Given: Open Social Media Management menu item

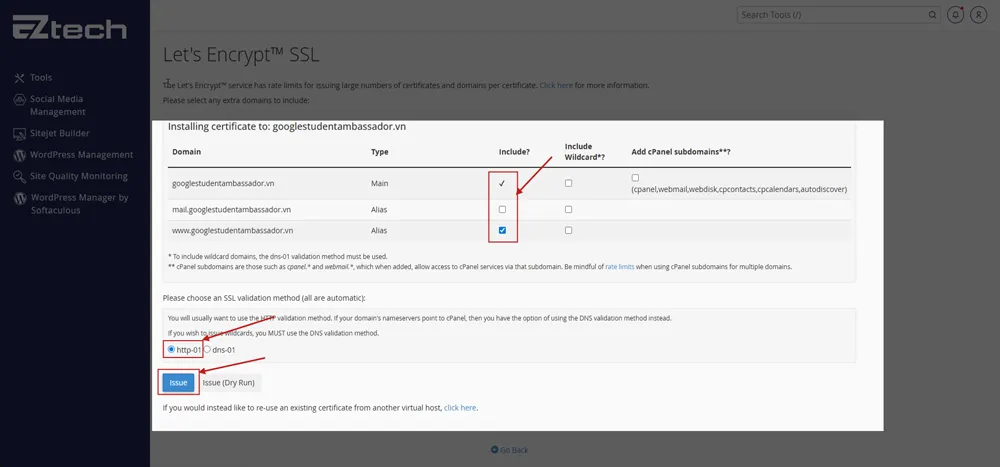Looking at the screenshot, I should coord(57,105).
